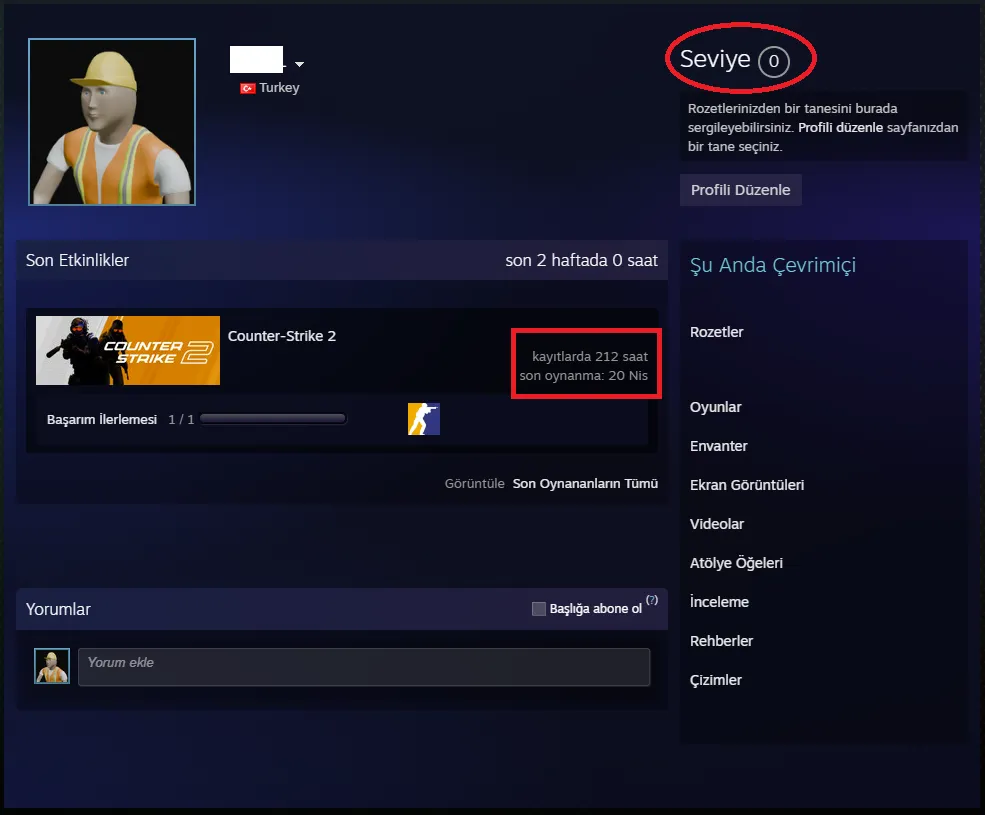
Task: Click the Seviye level 0 badge
Action: click(773, 62)
